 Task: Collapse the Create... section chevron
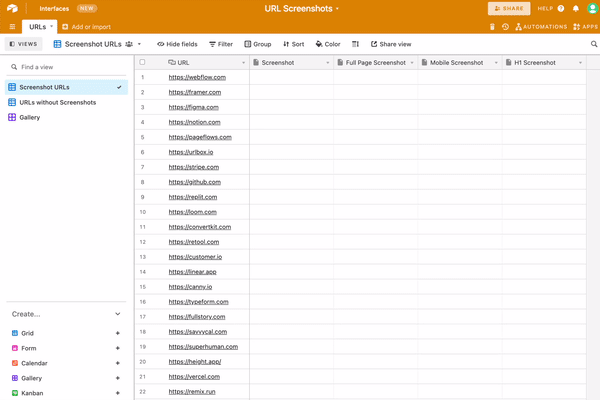click(118, 314)
